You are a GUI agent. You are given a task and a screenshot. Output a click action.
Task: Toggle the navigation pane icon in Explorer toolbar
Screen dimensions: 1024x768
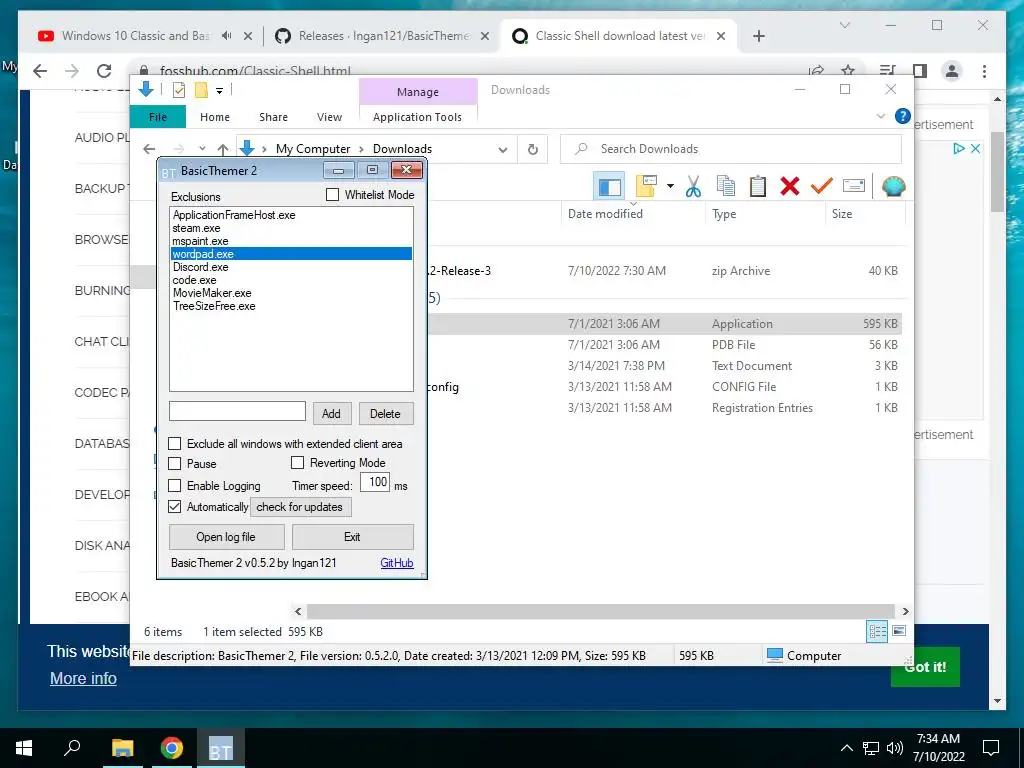click(x=609, y=187)
